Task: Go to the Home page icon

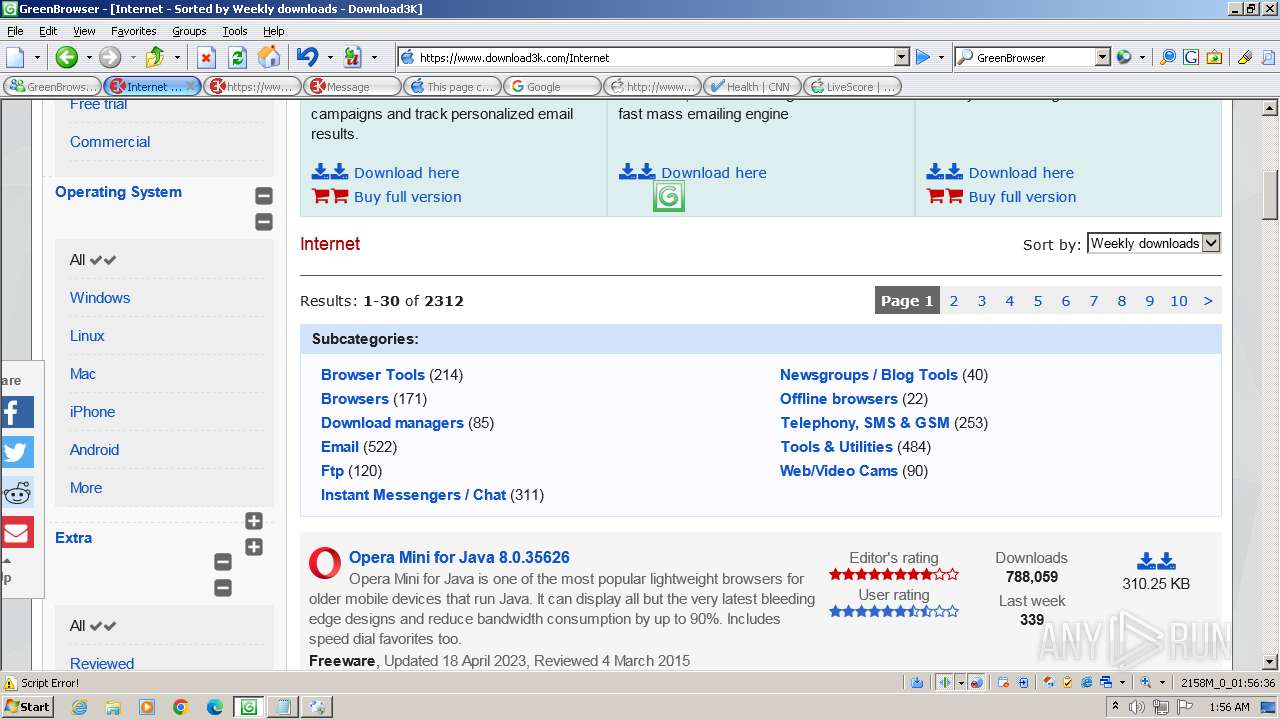Action: (x=269, y=57)
